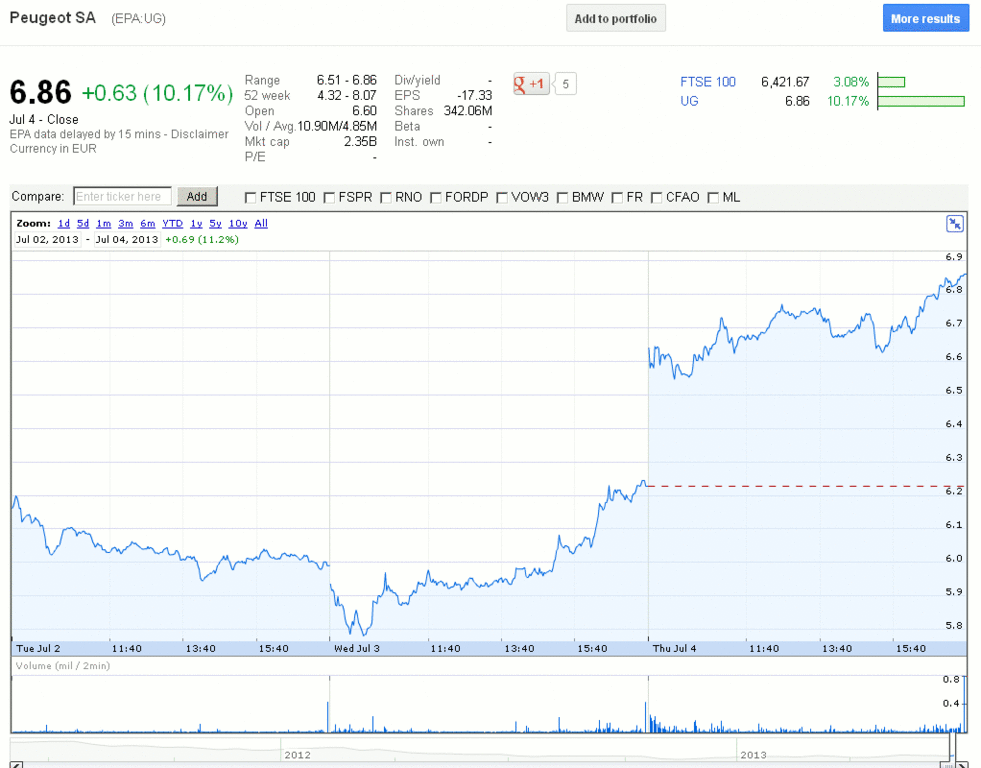Zoom chart to 1y
Viewport: 981px width, 768px height.
(196, 223)
